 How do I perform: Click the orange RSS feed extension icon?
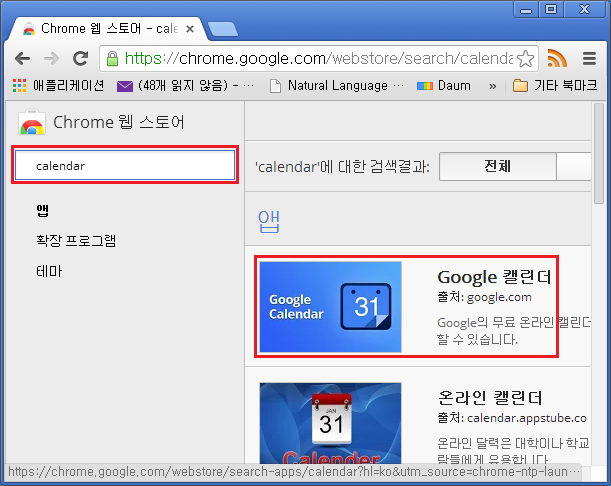[x=557, y=58]
